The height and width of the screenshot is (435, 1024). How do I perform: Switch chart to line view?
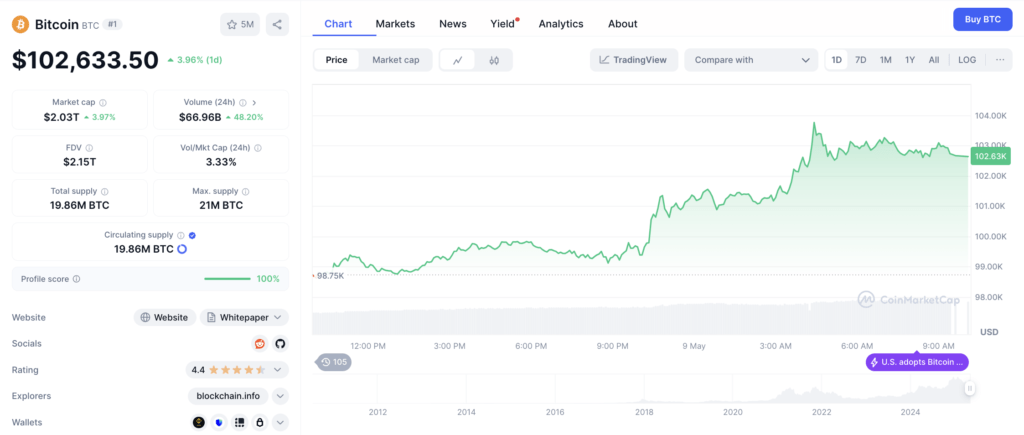pyautogui.click(x=458, y=60)
